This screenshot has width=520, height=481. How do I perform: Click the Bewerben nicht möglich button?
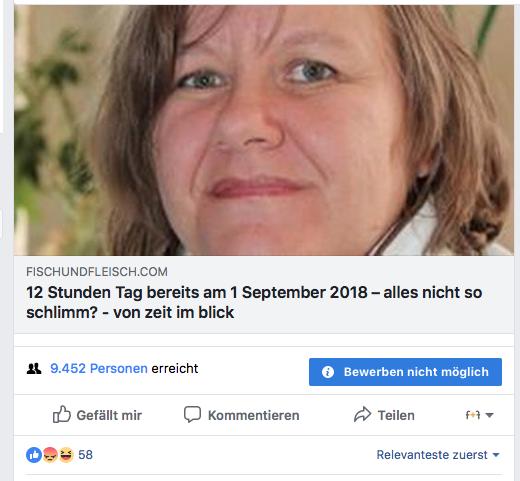coord(405,372)
